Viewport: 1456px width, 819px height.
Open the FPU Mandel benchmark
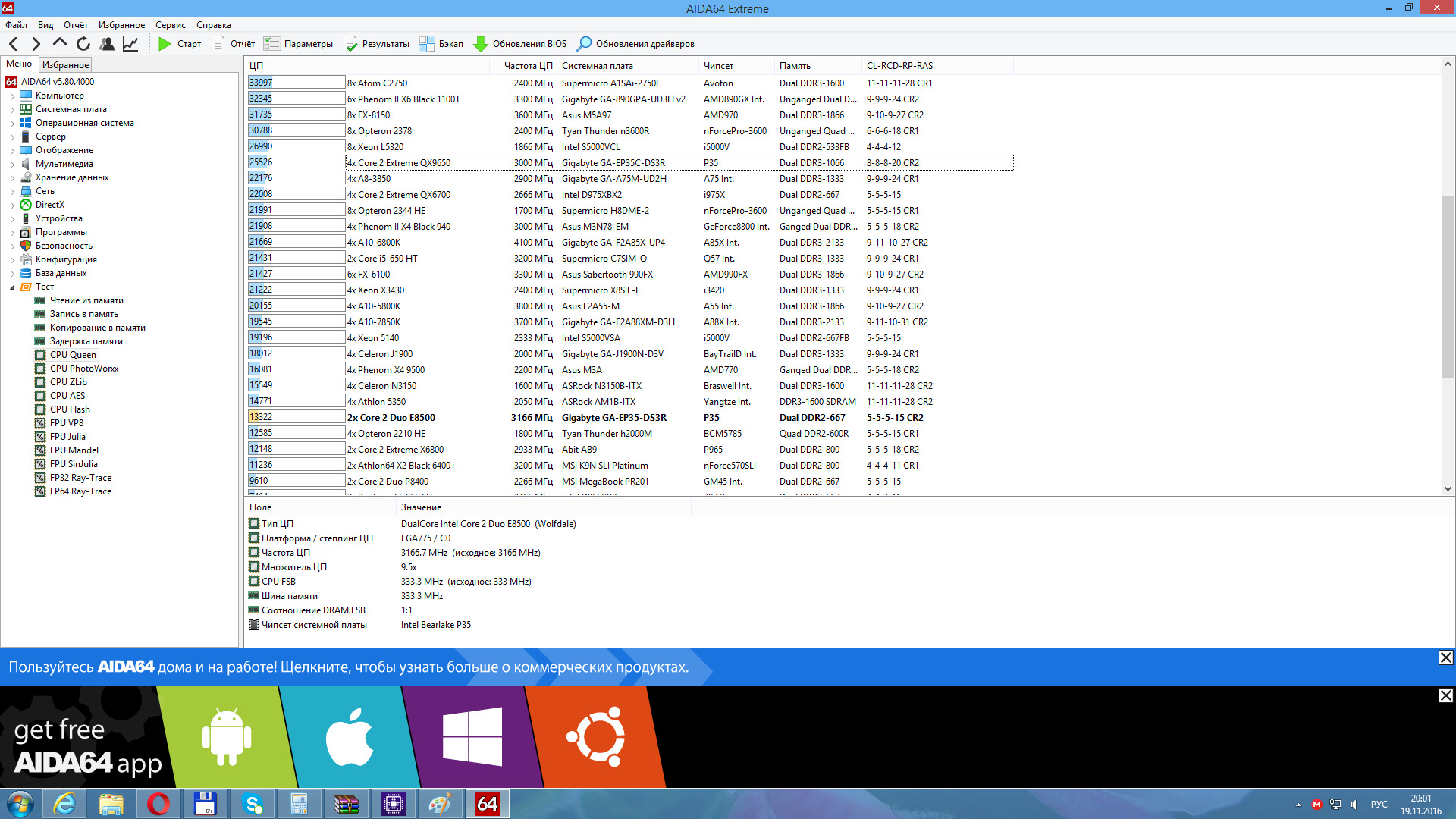[74, 450]
